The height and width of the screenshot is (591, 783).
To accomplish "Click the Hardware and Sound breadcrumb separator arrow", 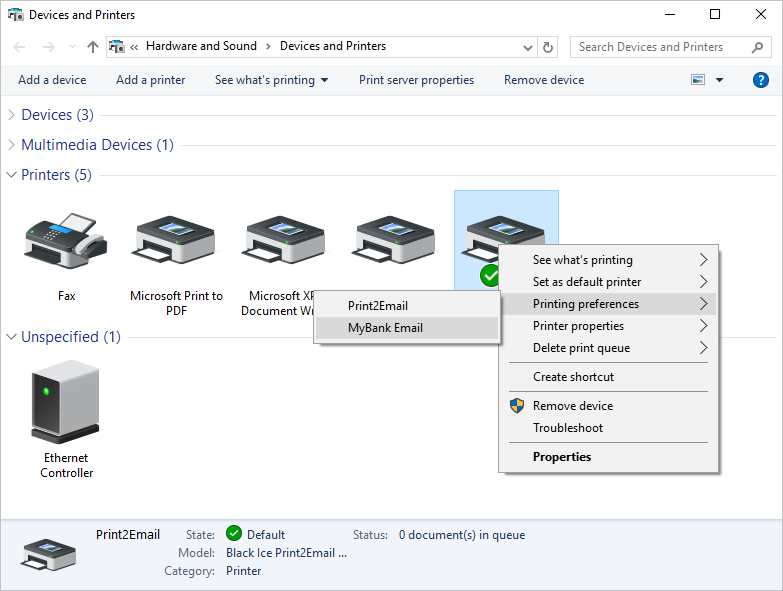I will pyautogui.click(x=268, y=46).
